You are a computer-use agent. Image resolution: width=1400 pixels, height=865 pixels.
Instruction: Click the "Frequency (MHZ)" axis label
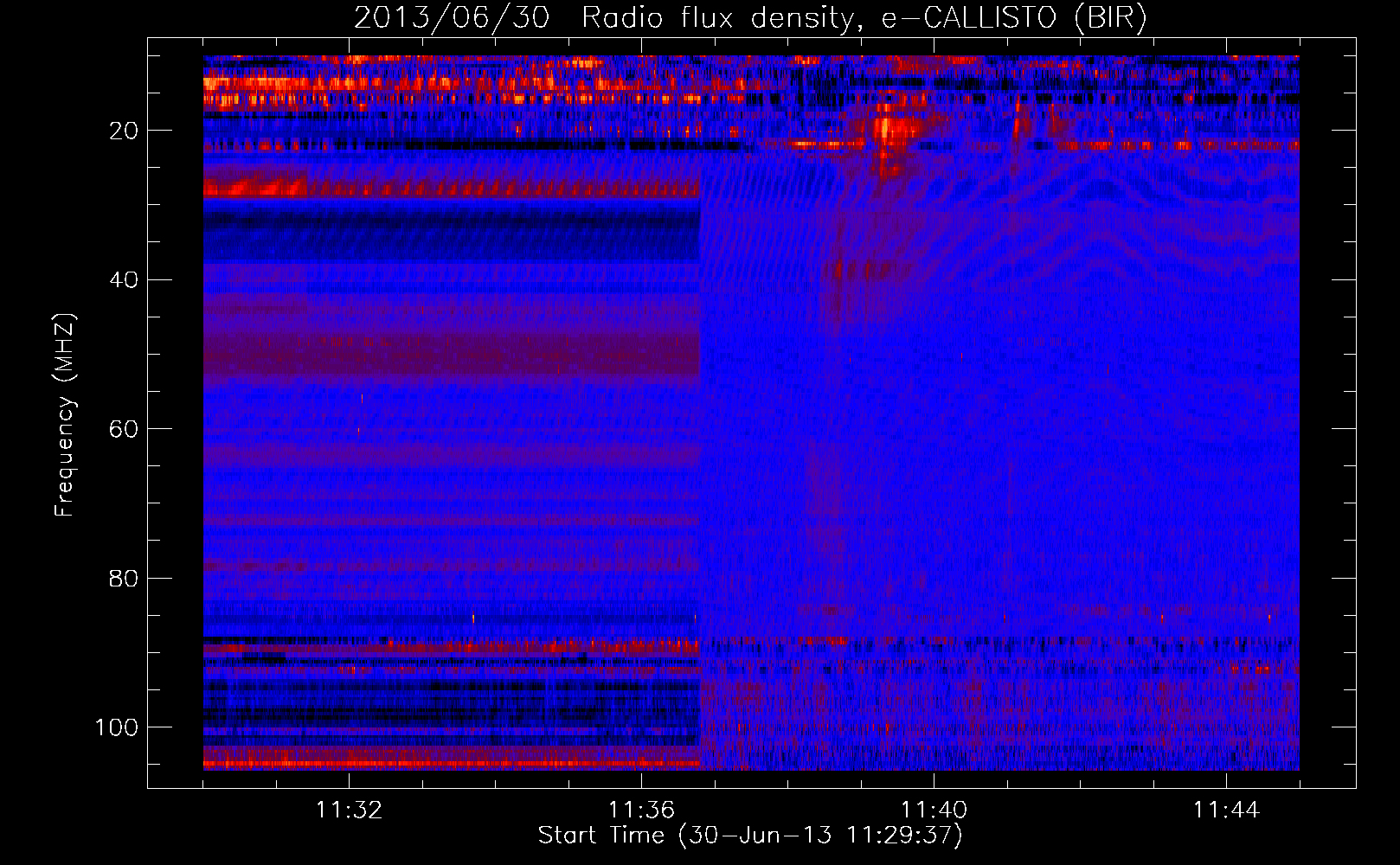click(x=65, y=414)
